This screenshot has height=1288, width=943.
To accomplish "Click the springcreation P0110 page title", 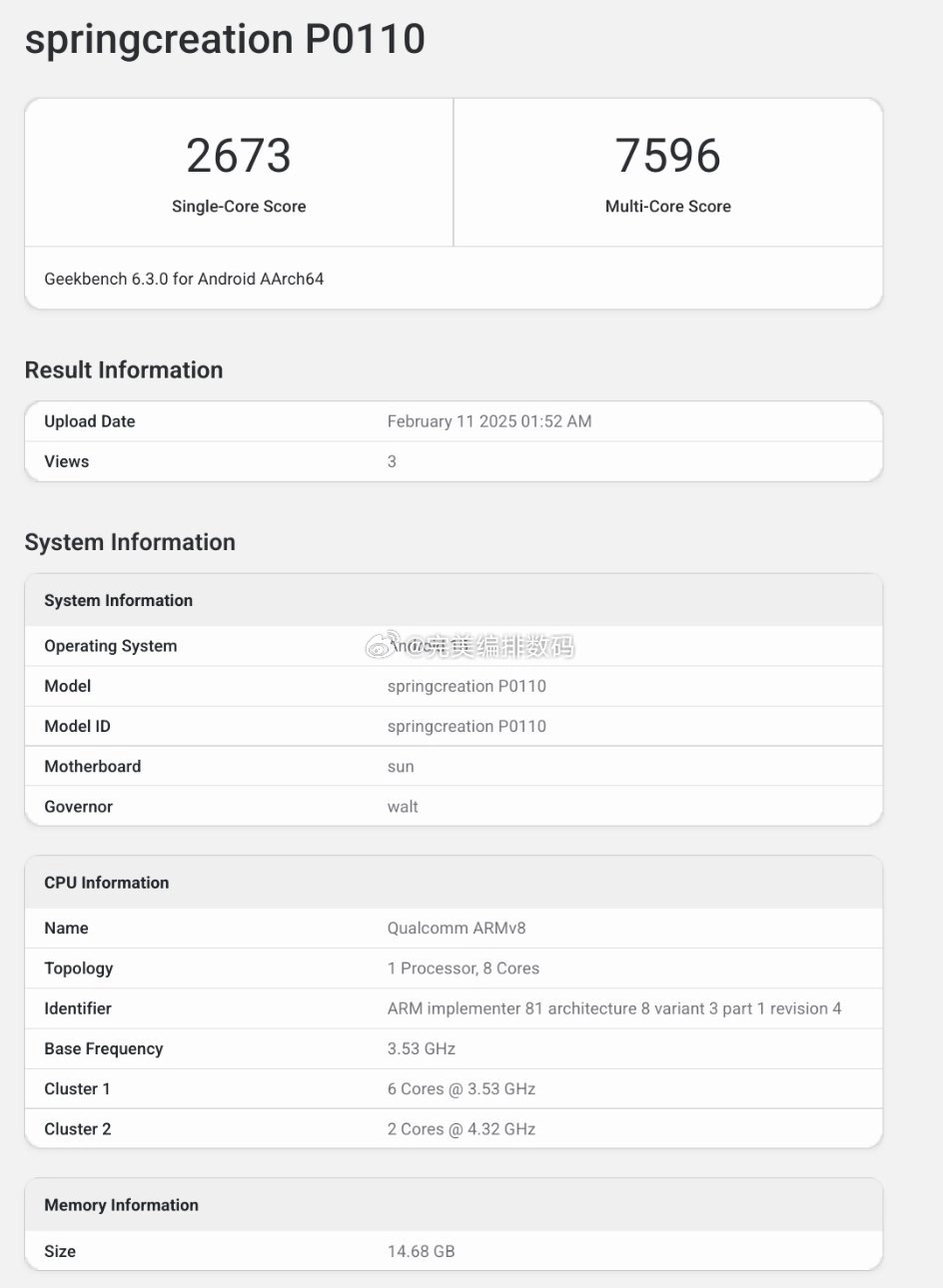I will [224, 40].
